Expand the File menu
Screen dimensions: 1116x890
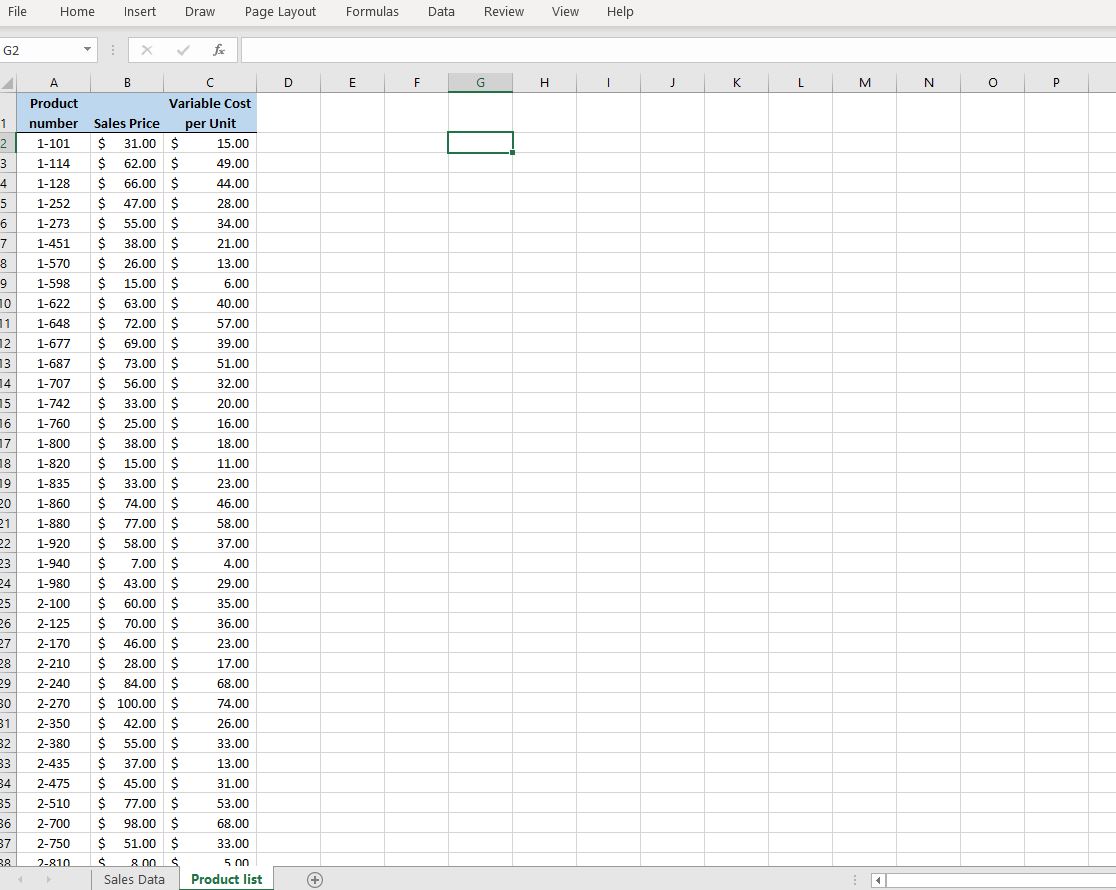(18, 12)
